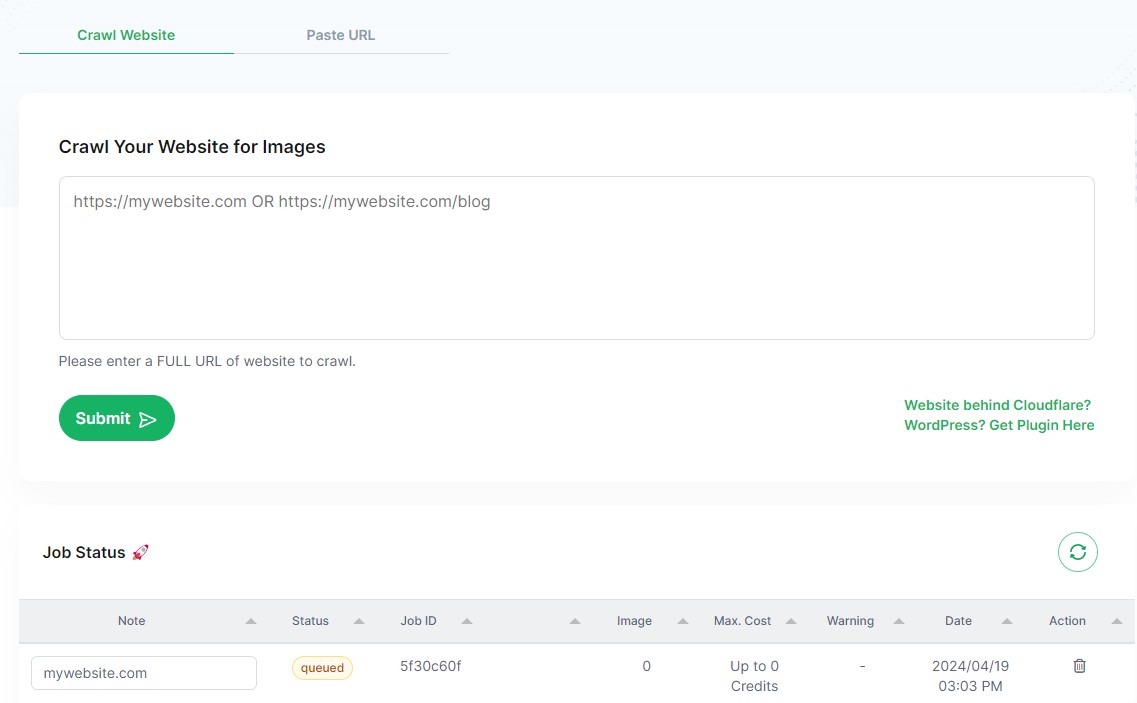This screenshot has height=703, width=1137.
Task: Open the Website behind Cloudflare link
Action: [x=997, y=404]
